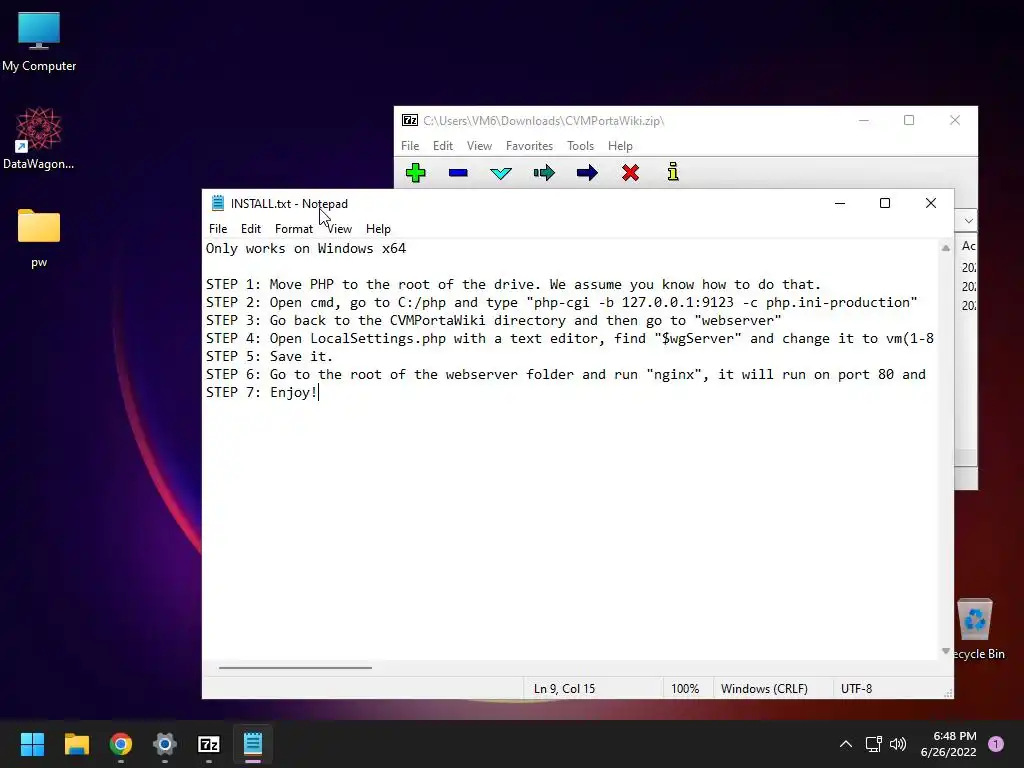Screen dimensions: 1024x768
Task: Select the Recycle Bin desktop icon
Action: pos(976,629)
